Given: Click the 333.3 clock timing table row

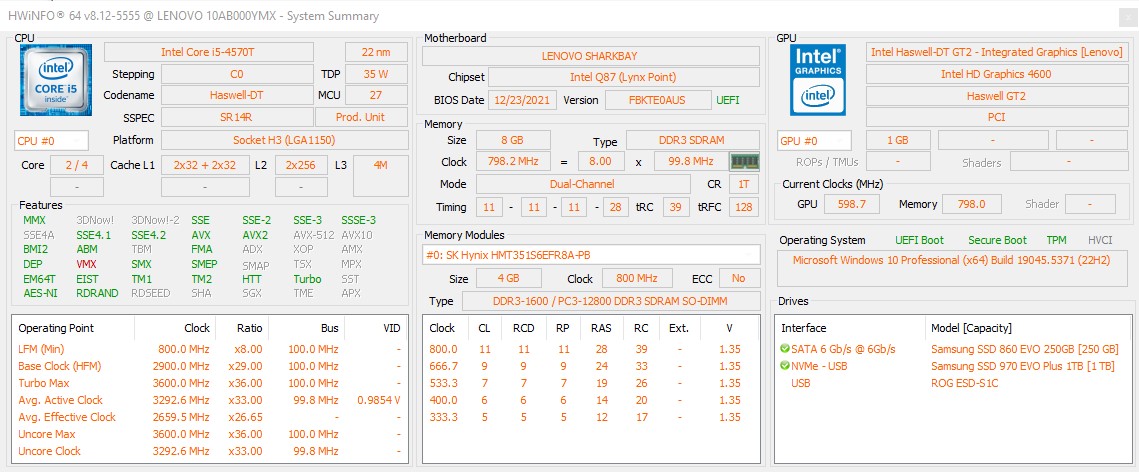Looking at the screenshot, I should [x=591, y=417].
